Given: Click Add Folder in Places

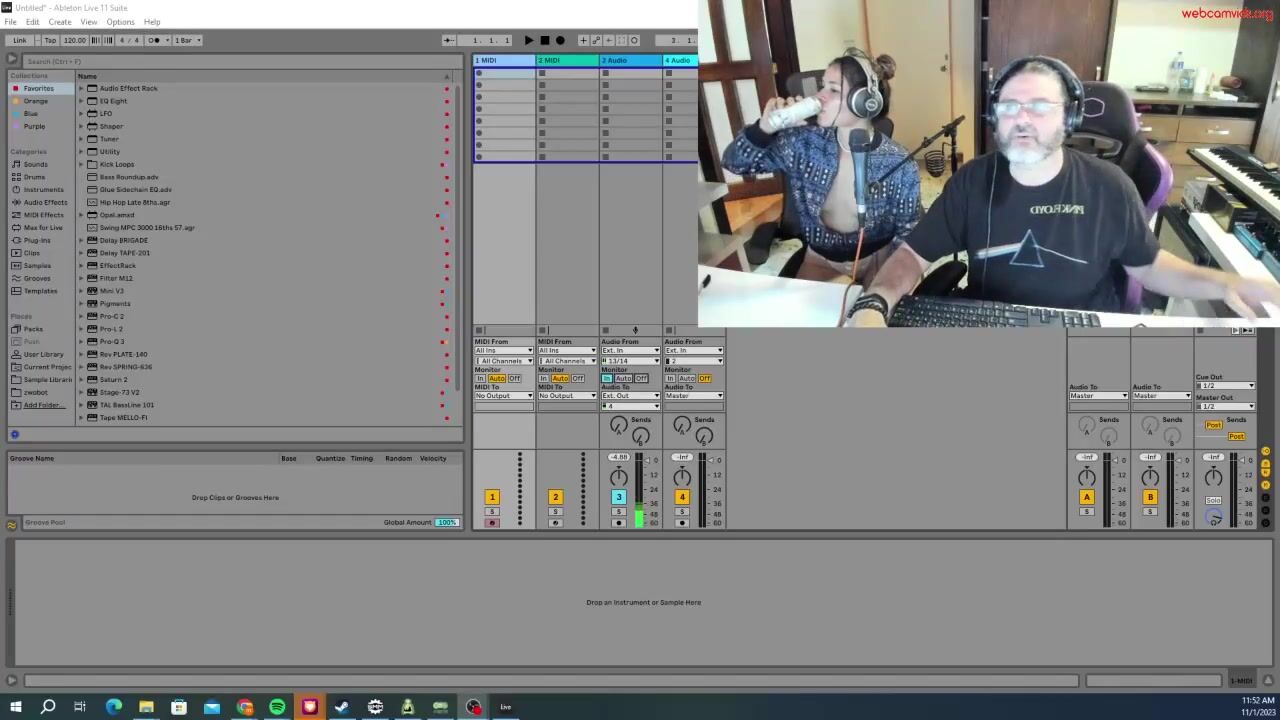Looking at the screenshot, I should (x=43, y=405).
